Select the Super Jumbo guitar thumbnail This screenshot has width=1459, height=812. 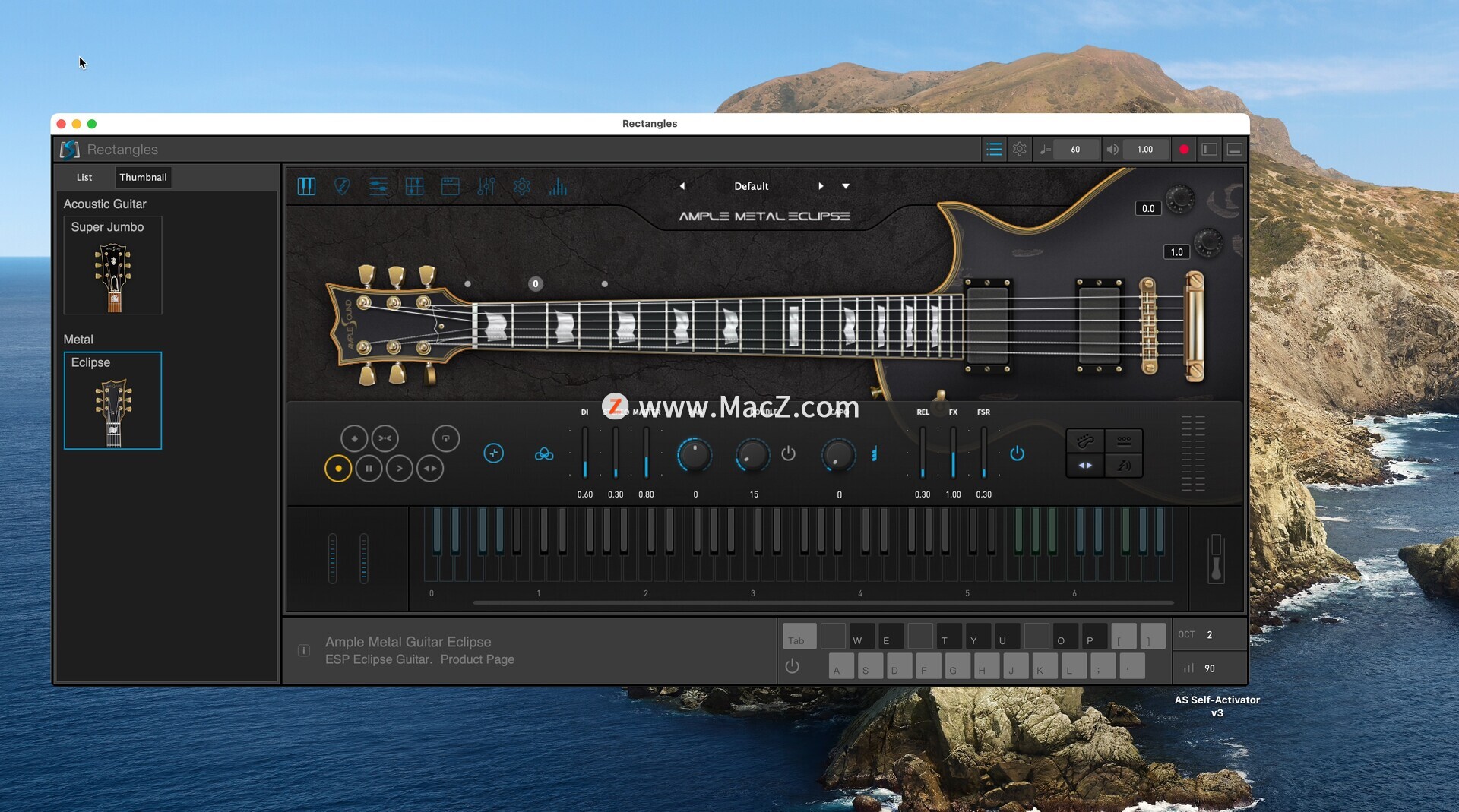[112, 265]
